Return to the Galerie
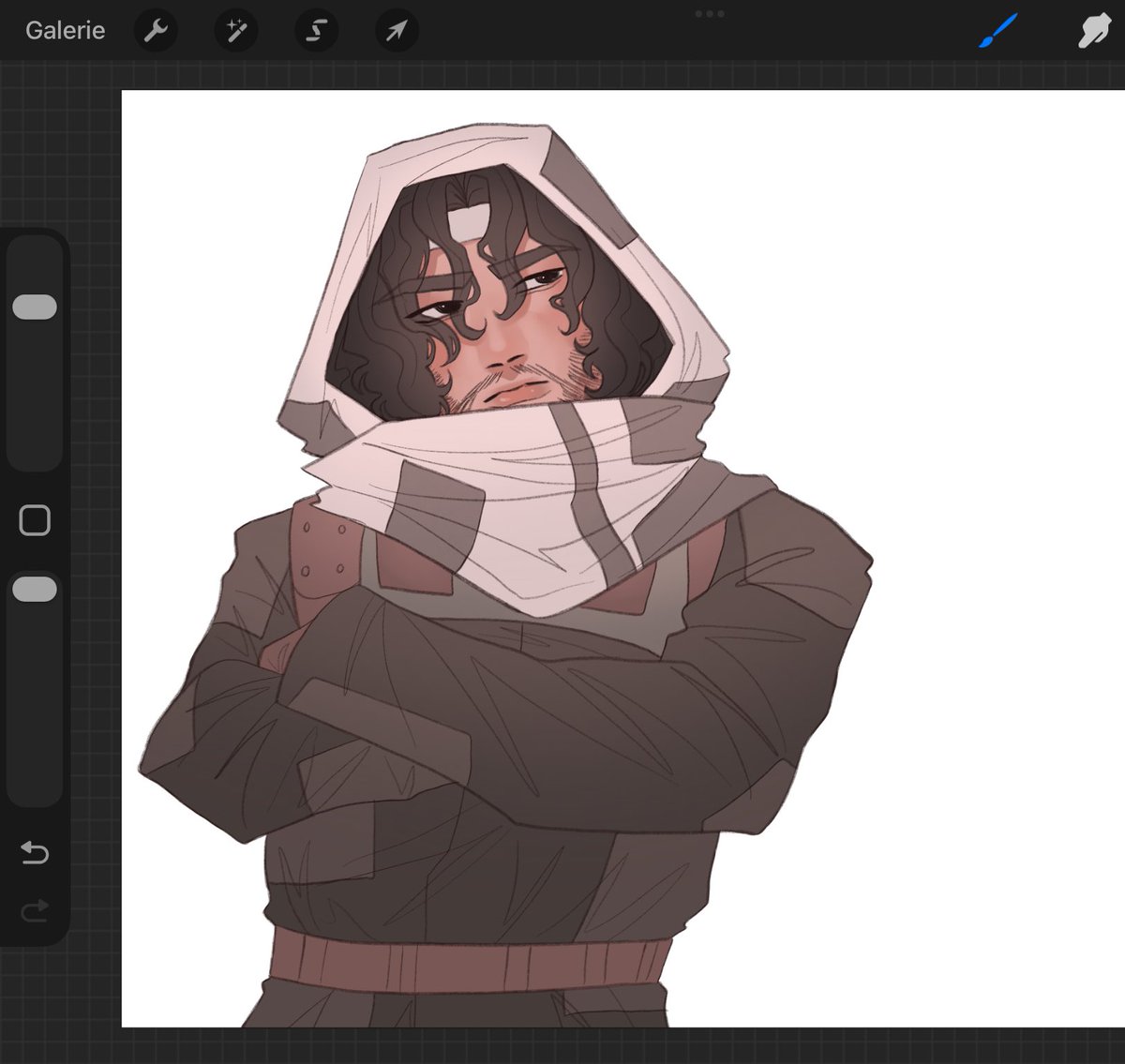 65,30
